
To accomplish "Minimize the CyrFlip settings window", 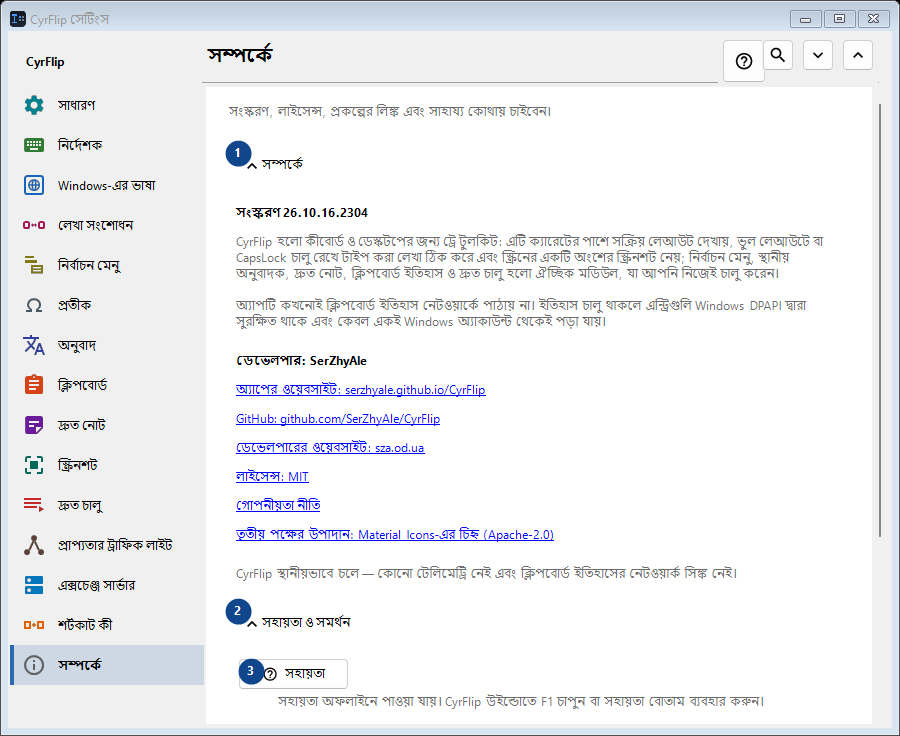I will (x=805, y=19).
